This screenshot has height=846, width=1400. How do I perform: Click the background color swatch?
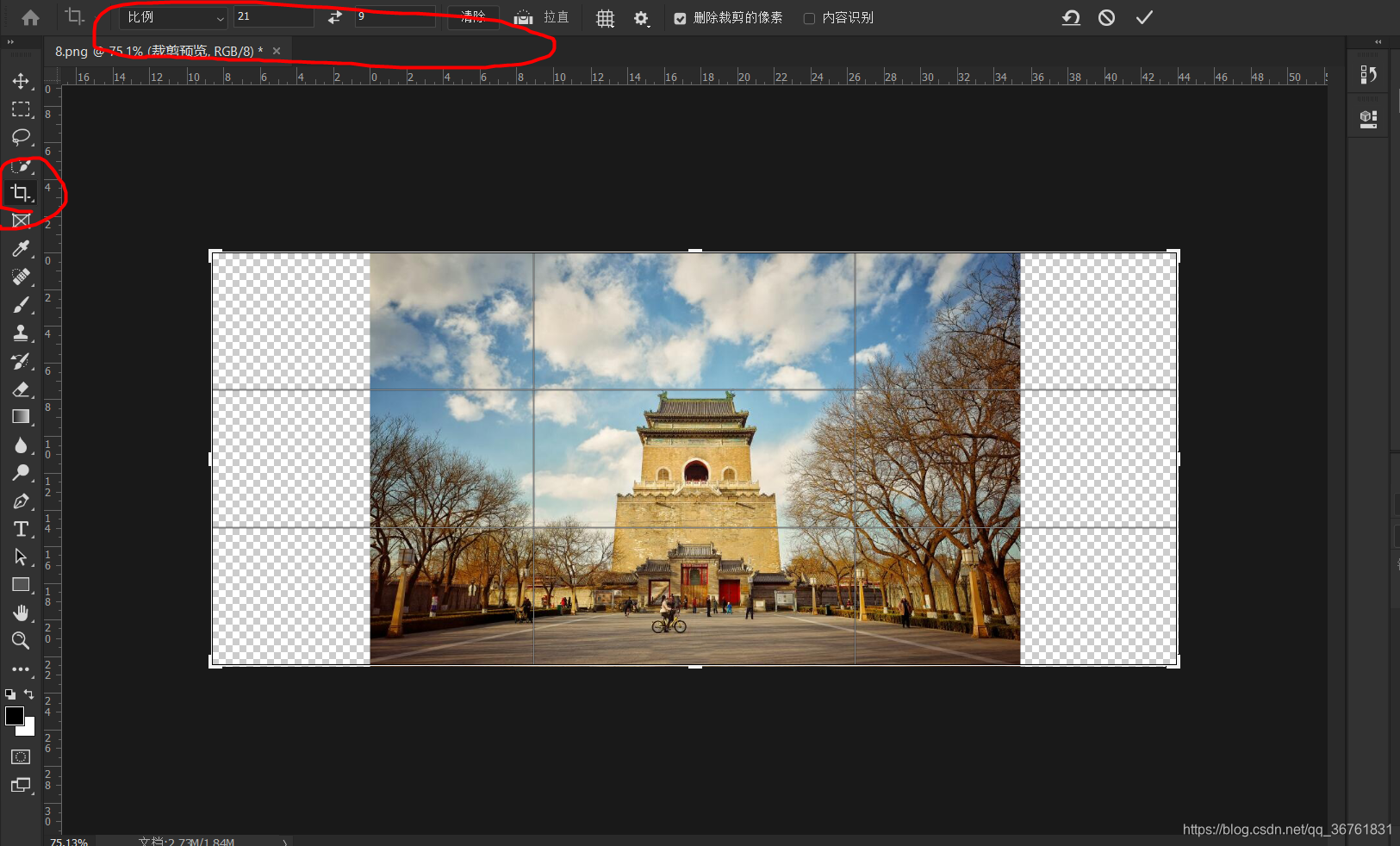click(x=28, y=729)
